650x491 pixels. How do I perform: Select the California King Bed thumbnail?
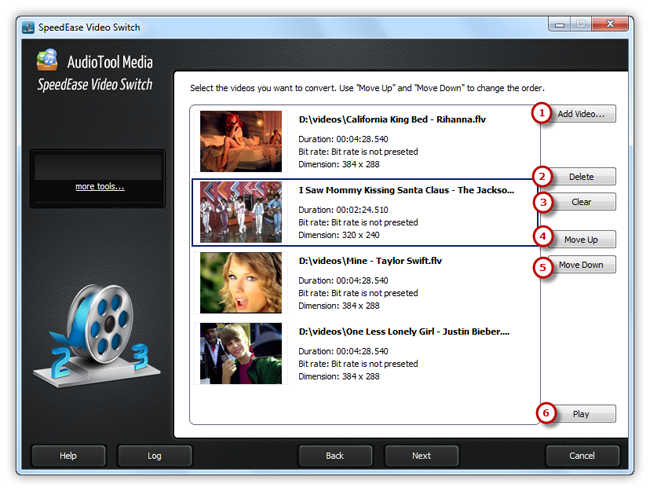click(241, 141)
